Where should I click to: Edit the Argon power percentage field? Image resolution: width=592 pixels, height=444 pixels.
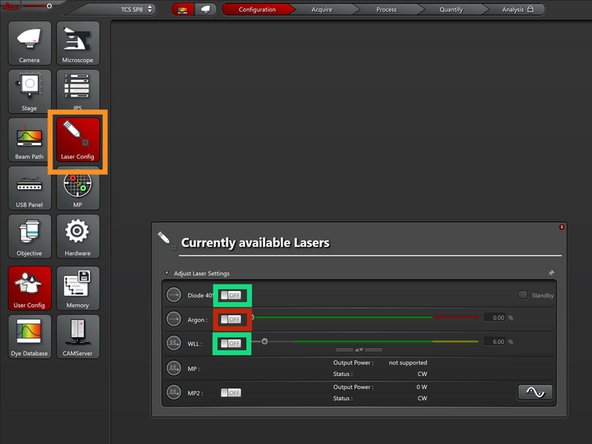coord(495,318)
